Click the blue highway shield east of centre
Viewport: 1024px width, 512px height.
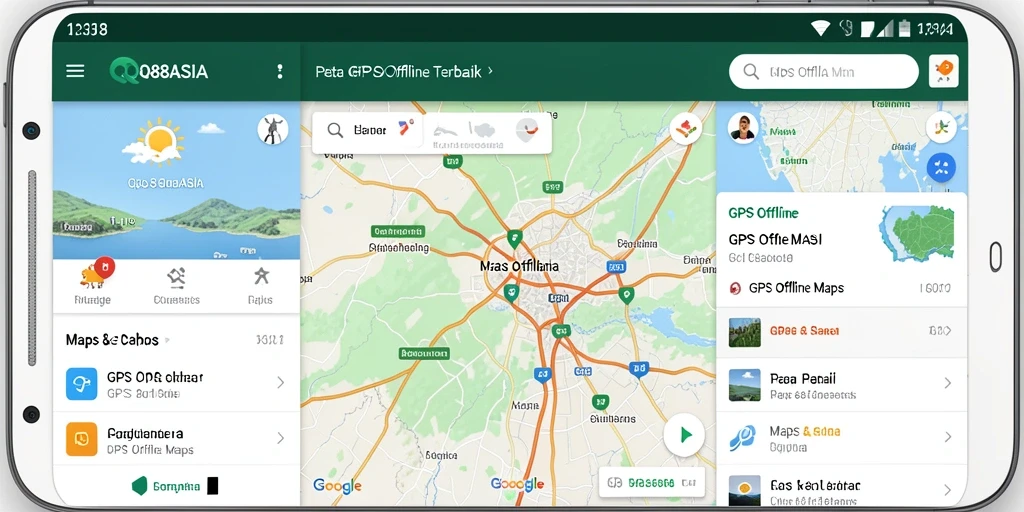(616, 266)
